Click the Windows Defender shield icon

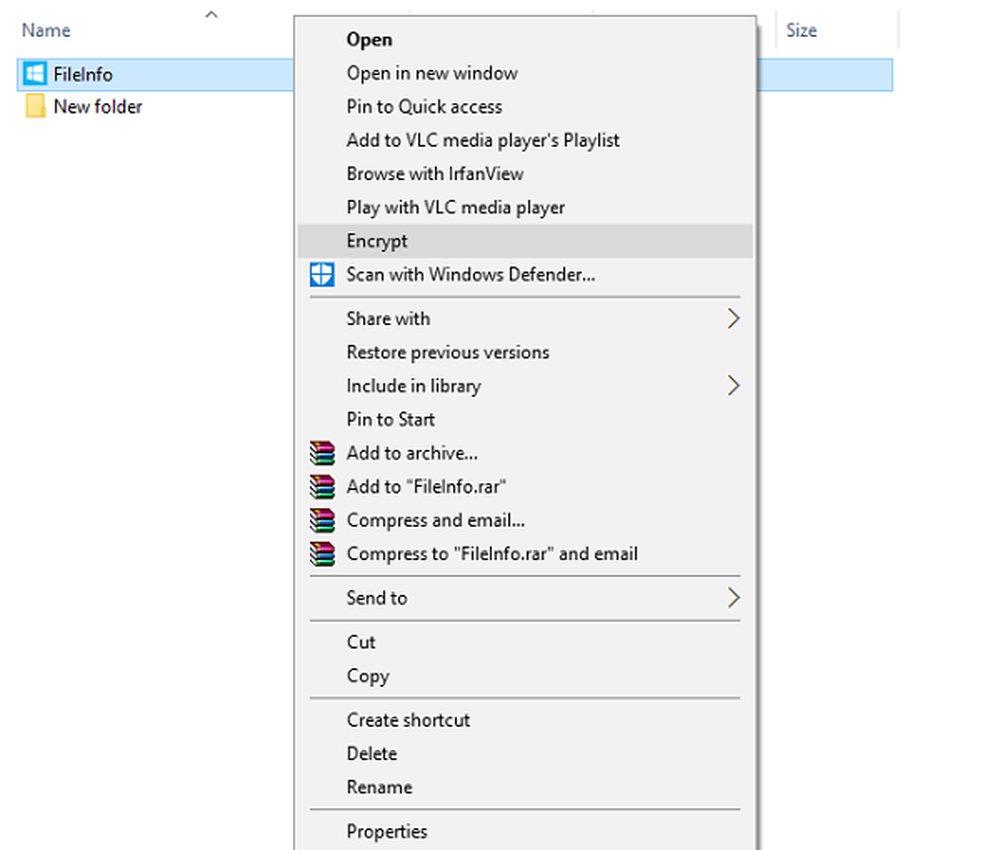pyautogui.click(x=321, y=275)
